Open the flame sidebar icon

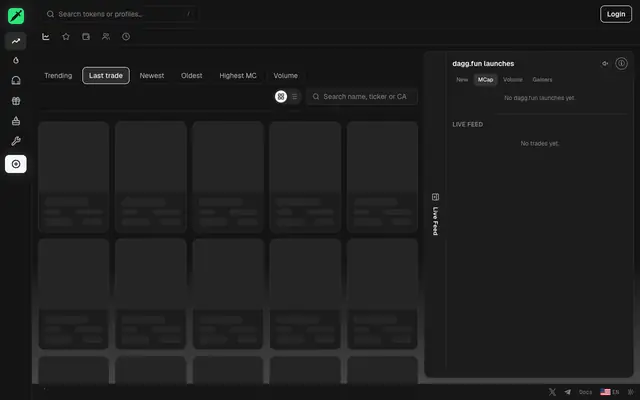[16, 60]
